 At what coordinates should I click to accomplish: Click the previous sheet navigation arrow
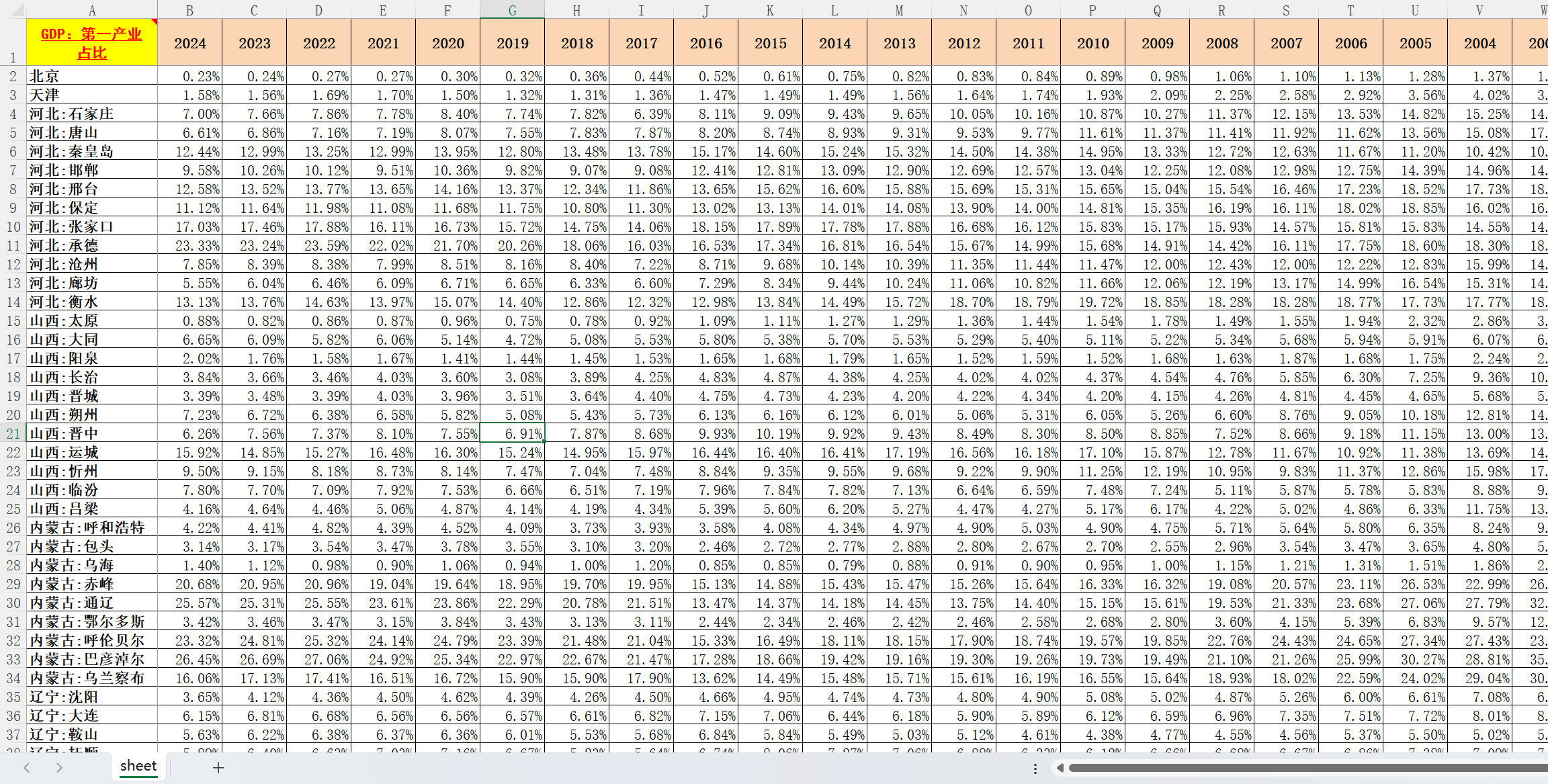(27, 767)
